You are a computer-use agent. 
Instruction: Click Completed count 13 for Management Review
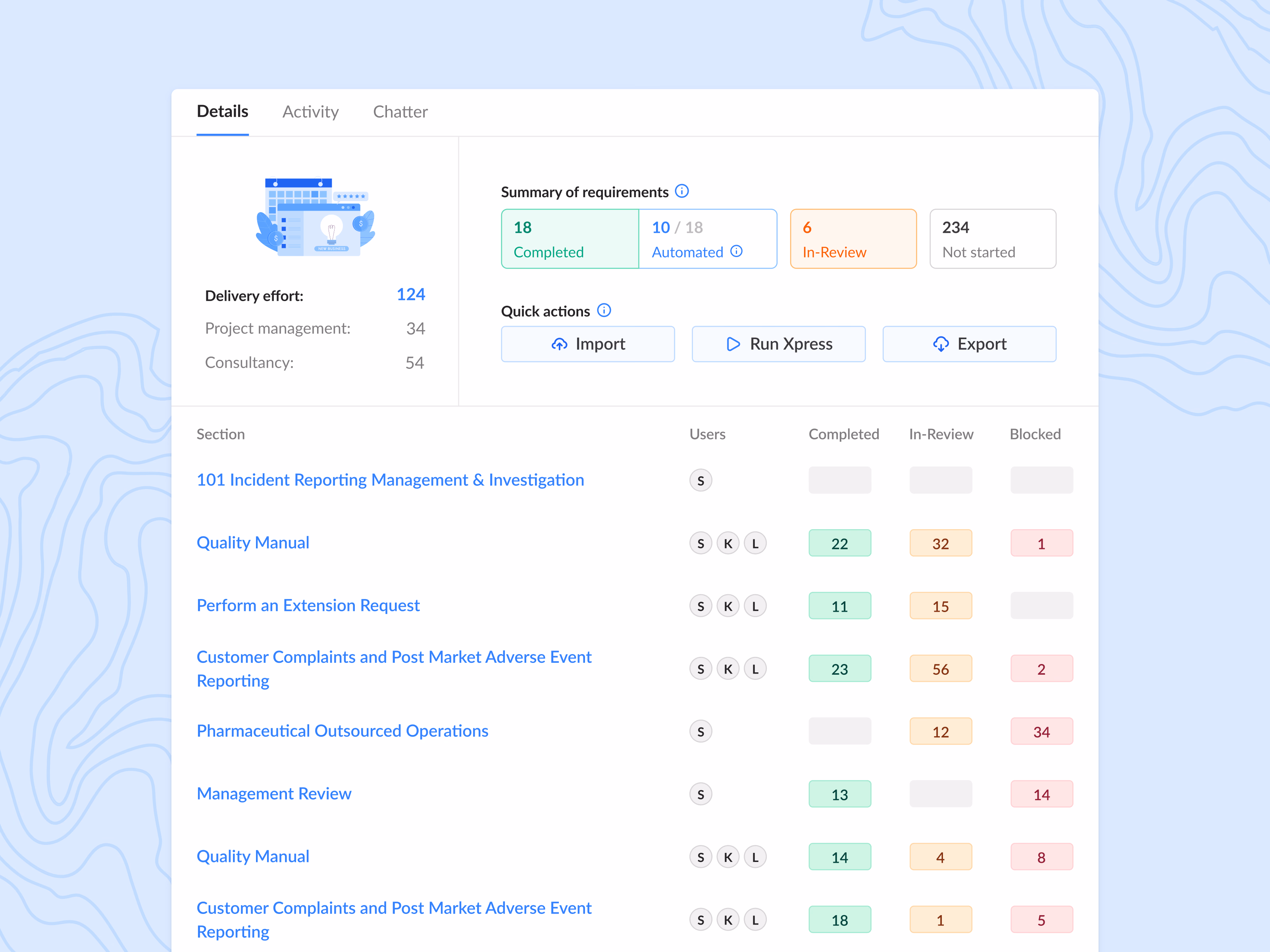pyautogui.click(x=840, y=794)
